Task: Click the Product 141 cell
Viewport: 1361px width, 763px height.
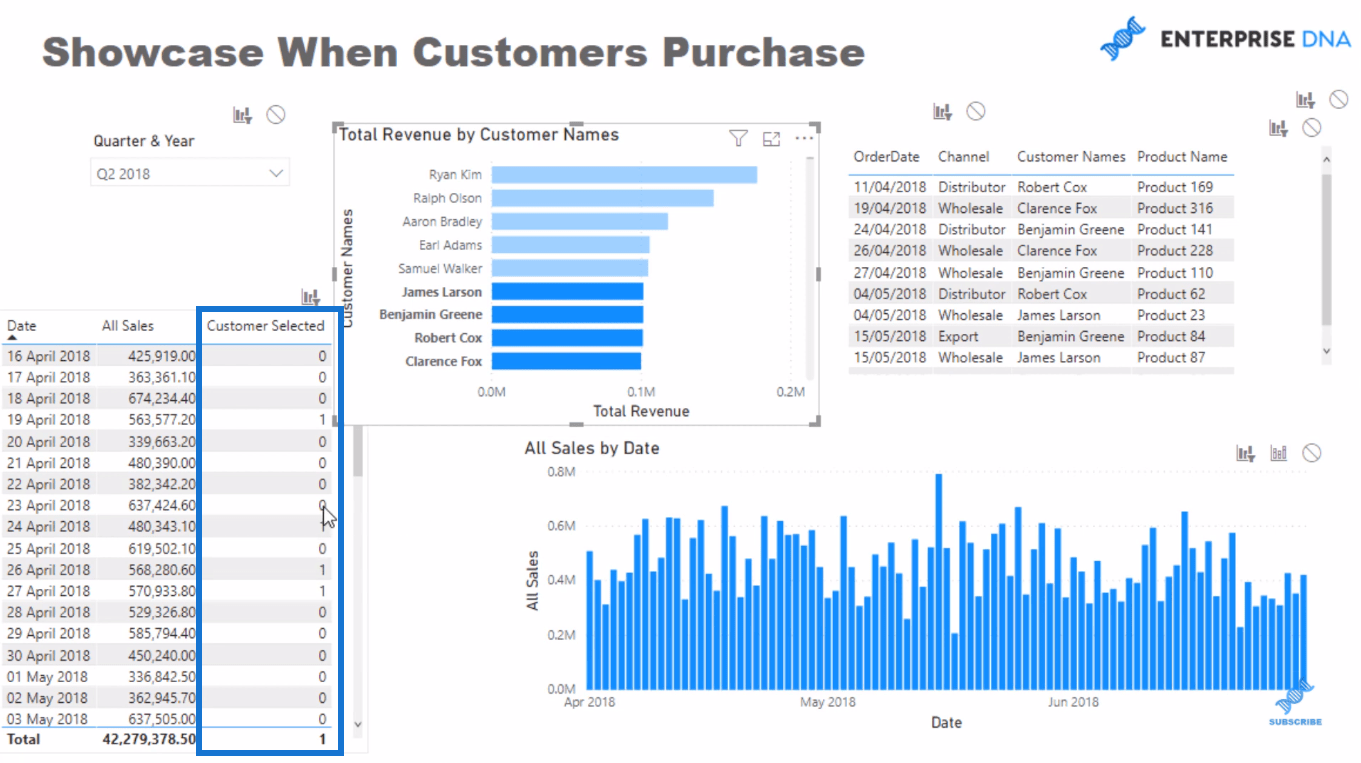Action: point(1175,229)
